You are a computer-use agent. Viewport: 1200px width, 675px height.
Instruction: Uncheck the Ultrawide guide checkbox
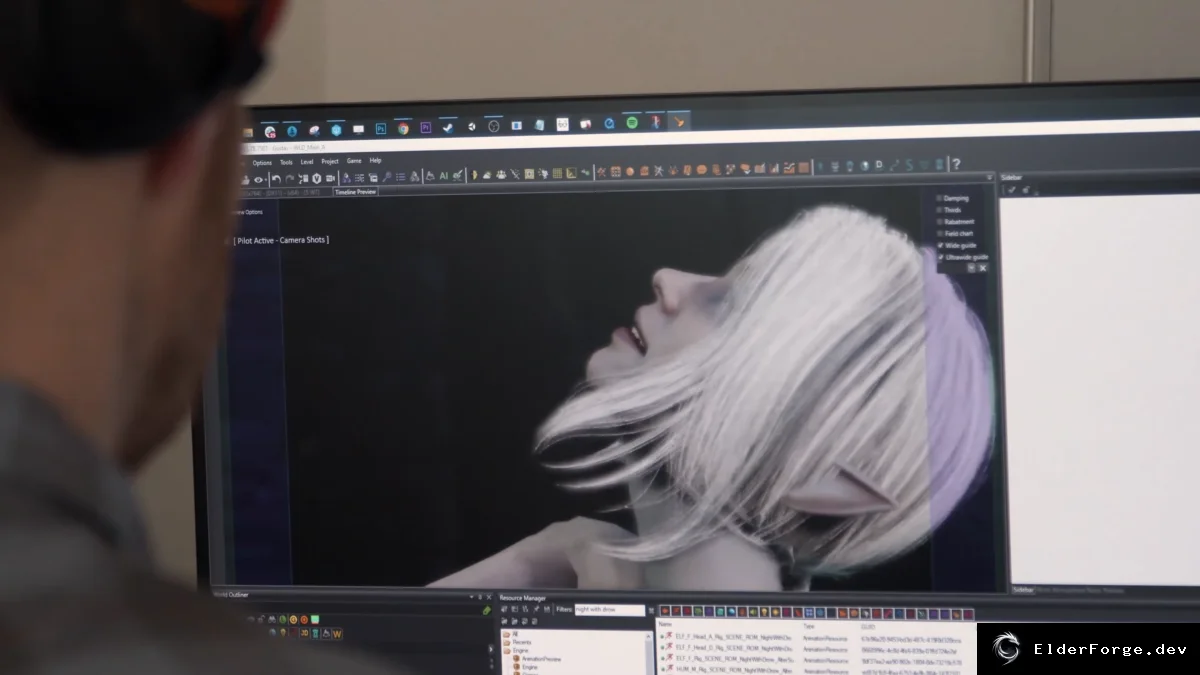coord(939,257)
